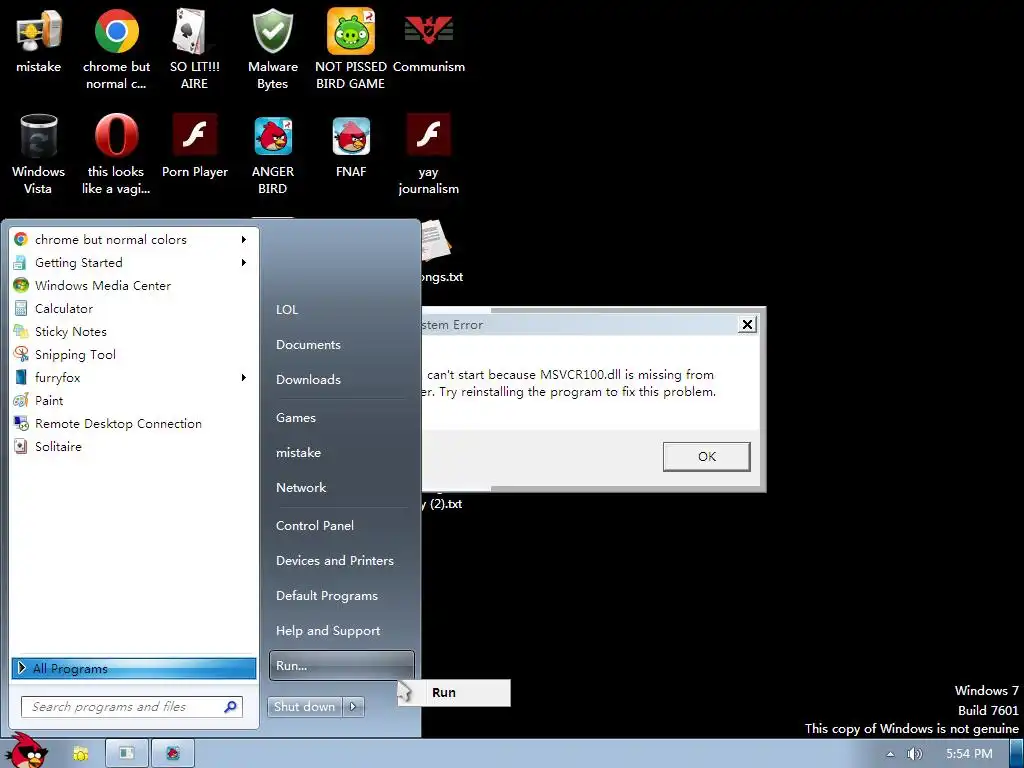Expand Getting Started submenu arrow
Viewport: 1024px width, 768px height.
(x=244, y=263)
